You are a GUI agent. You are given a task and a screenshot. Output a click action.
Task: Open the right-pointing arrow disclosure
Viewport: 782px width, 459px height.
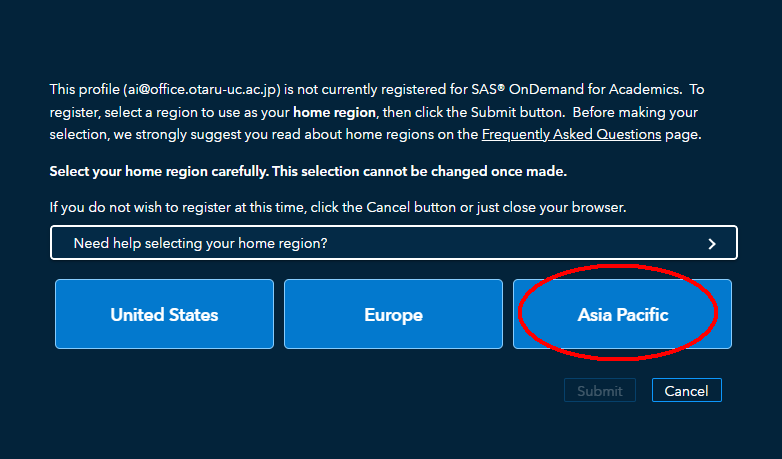(712, 243)
